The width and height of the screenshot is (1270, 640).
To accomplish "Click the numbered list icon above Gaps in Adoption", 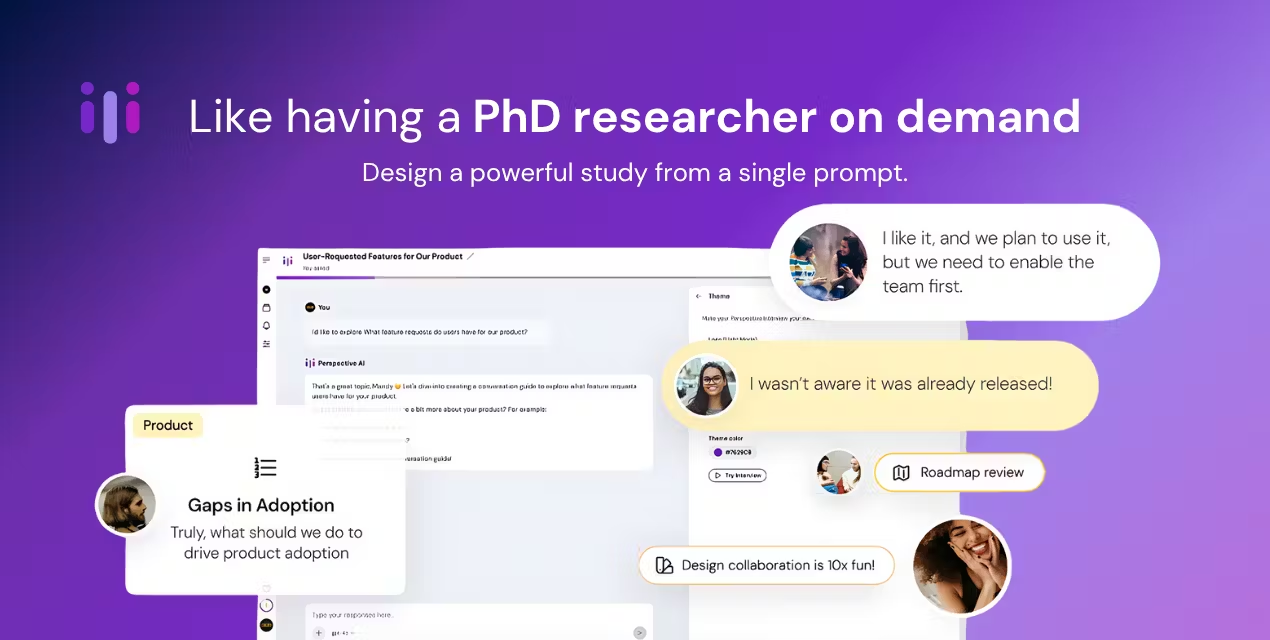I will tap(265, 467).
